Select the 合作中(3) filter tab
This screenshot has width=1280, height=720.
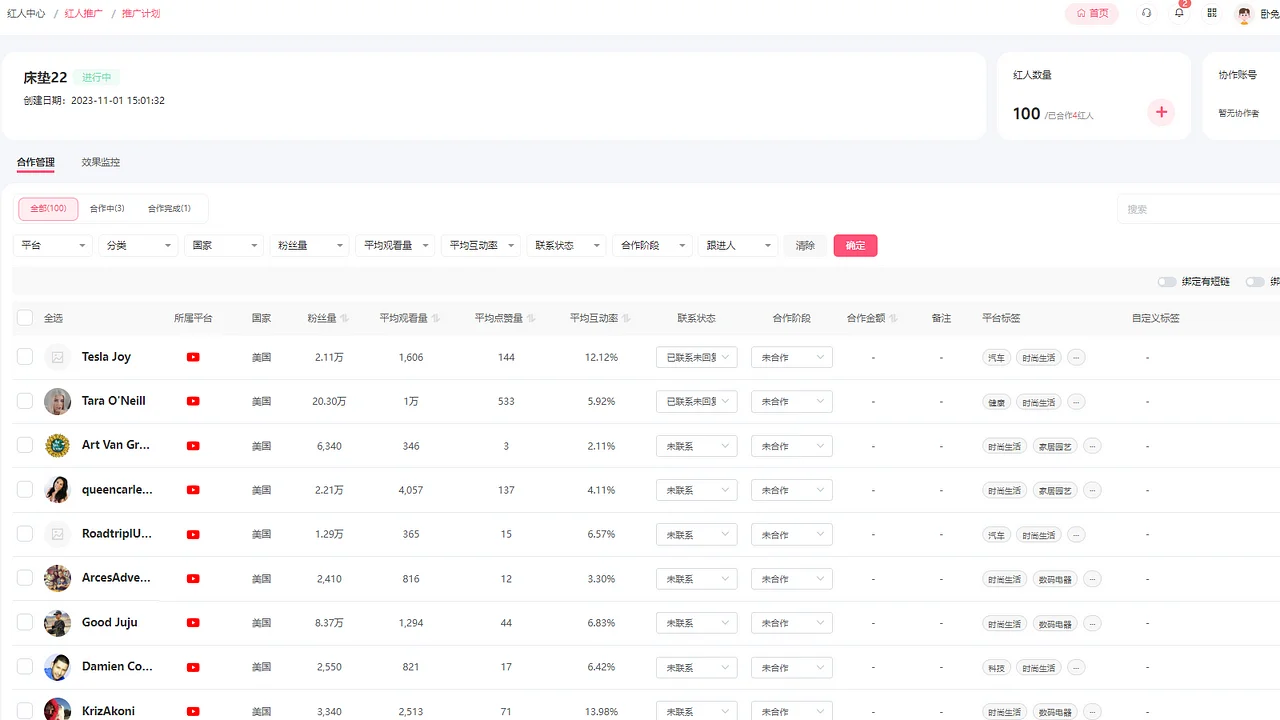point(107,208)
